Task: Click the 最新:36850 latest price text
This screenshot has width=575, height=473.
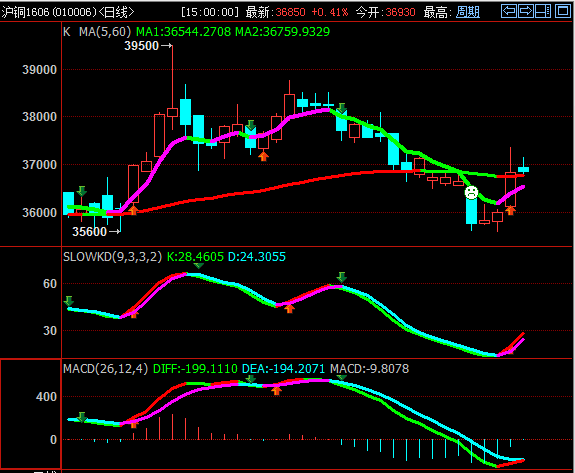Action: (x=275, y=12)
